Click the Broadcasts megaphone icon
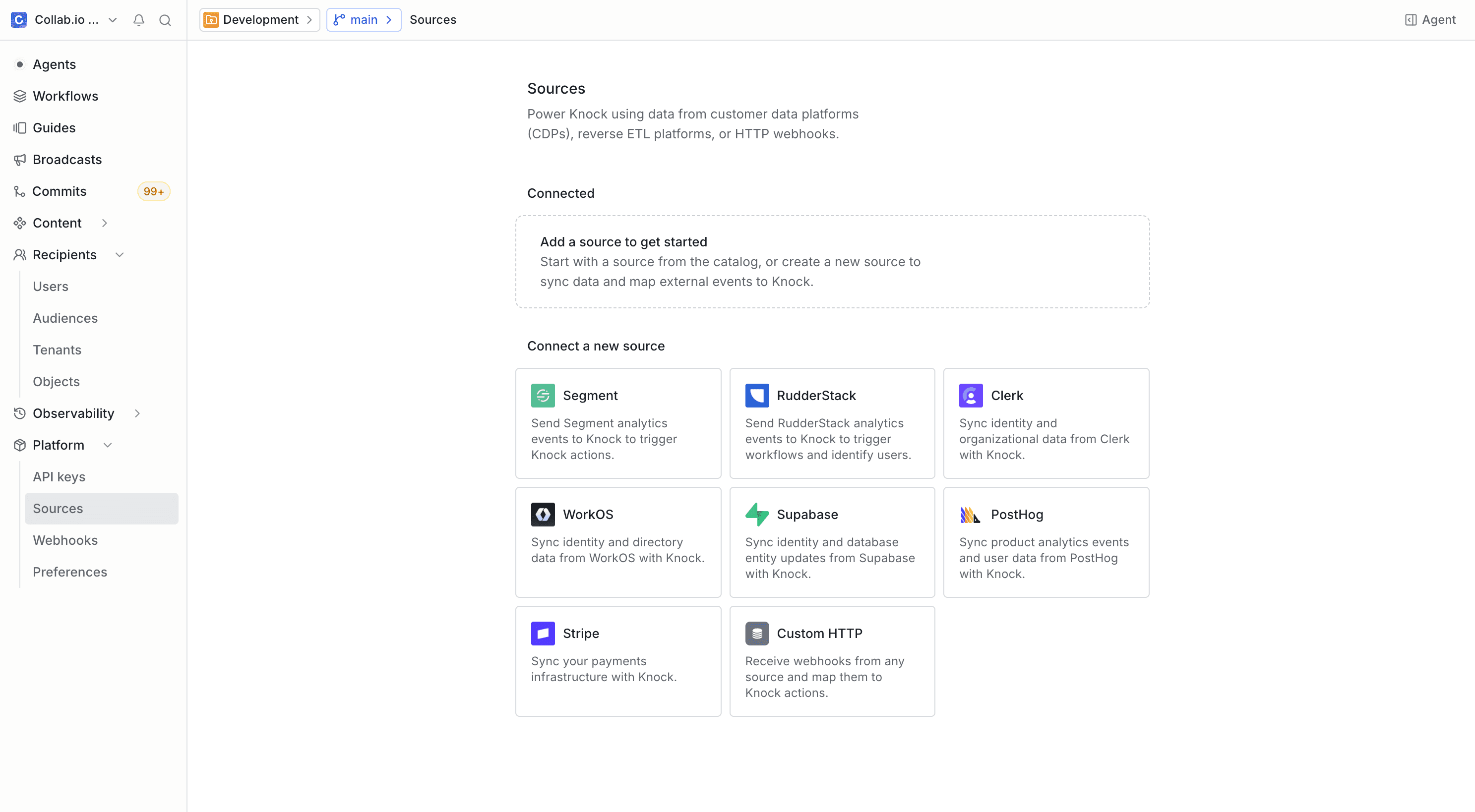The width and height of the screenshot is (1475, 812). (x=19, y=159)
